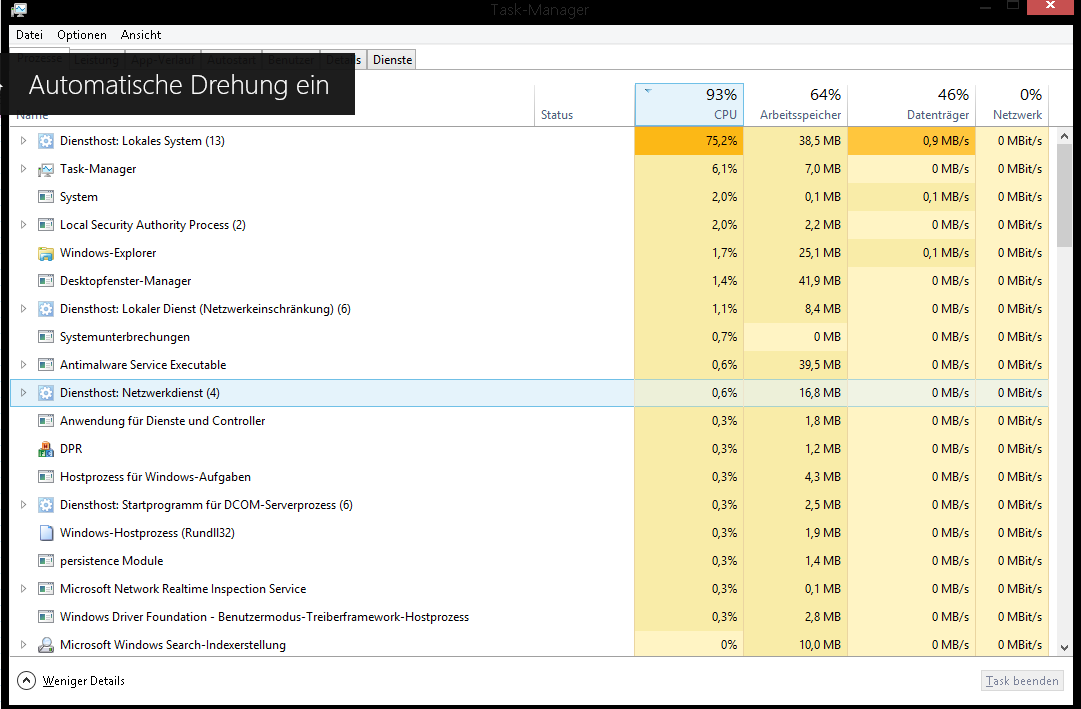Click the Weniger Details link

pos(83,681)
